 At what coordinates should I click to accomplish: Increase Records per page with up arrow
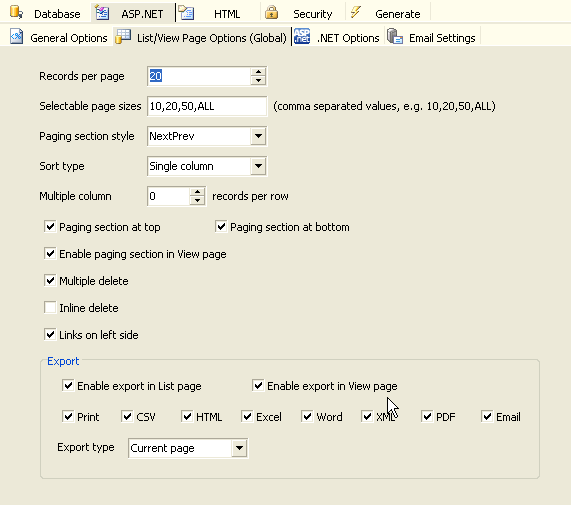[258, 72]
